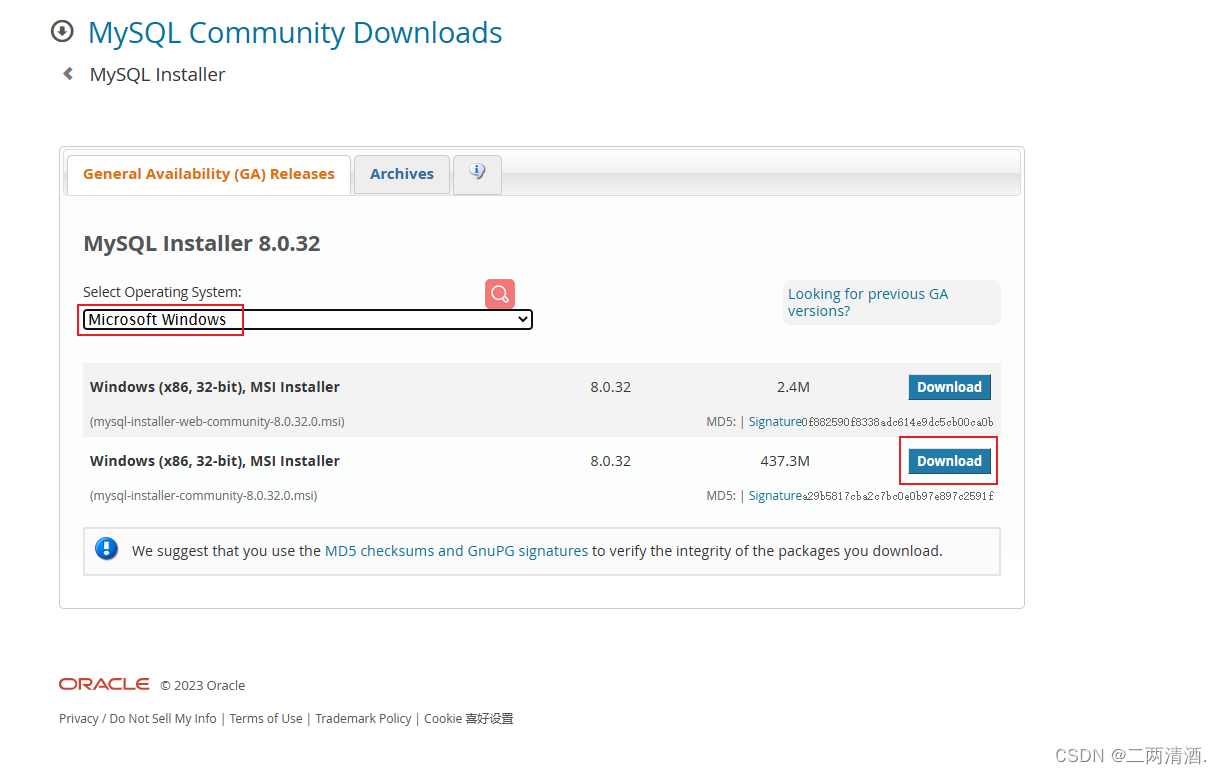
Task: Open MySQL Community Downloads title link
Action: coord(295,32)
